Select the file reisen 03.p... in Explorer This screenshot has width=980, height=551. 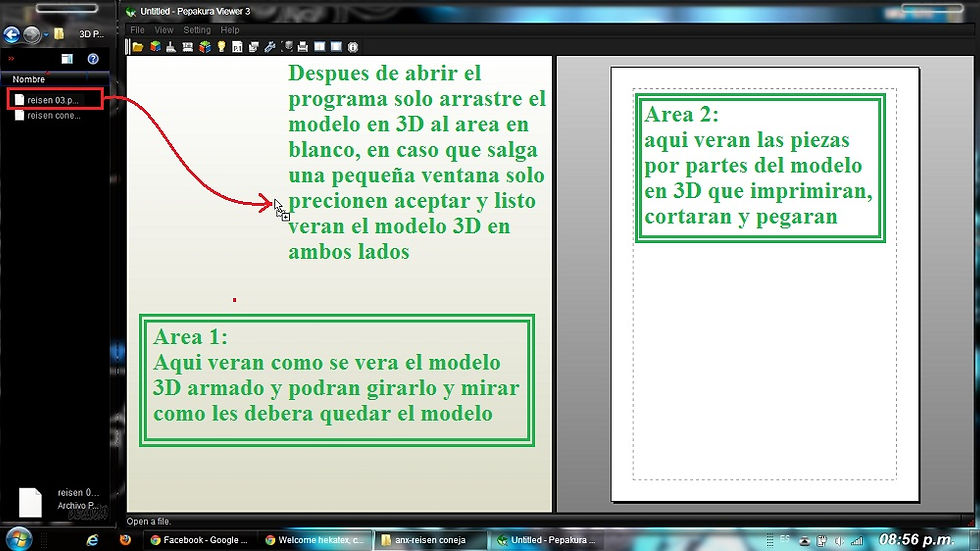[54, 100]
